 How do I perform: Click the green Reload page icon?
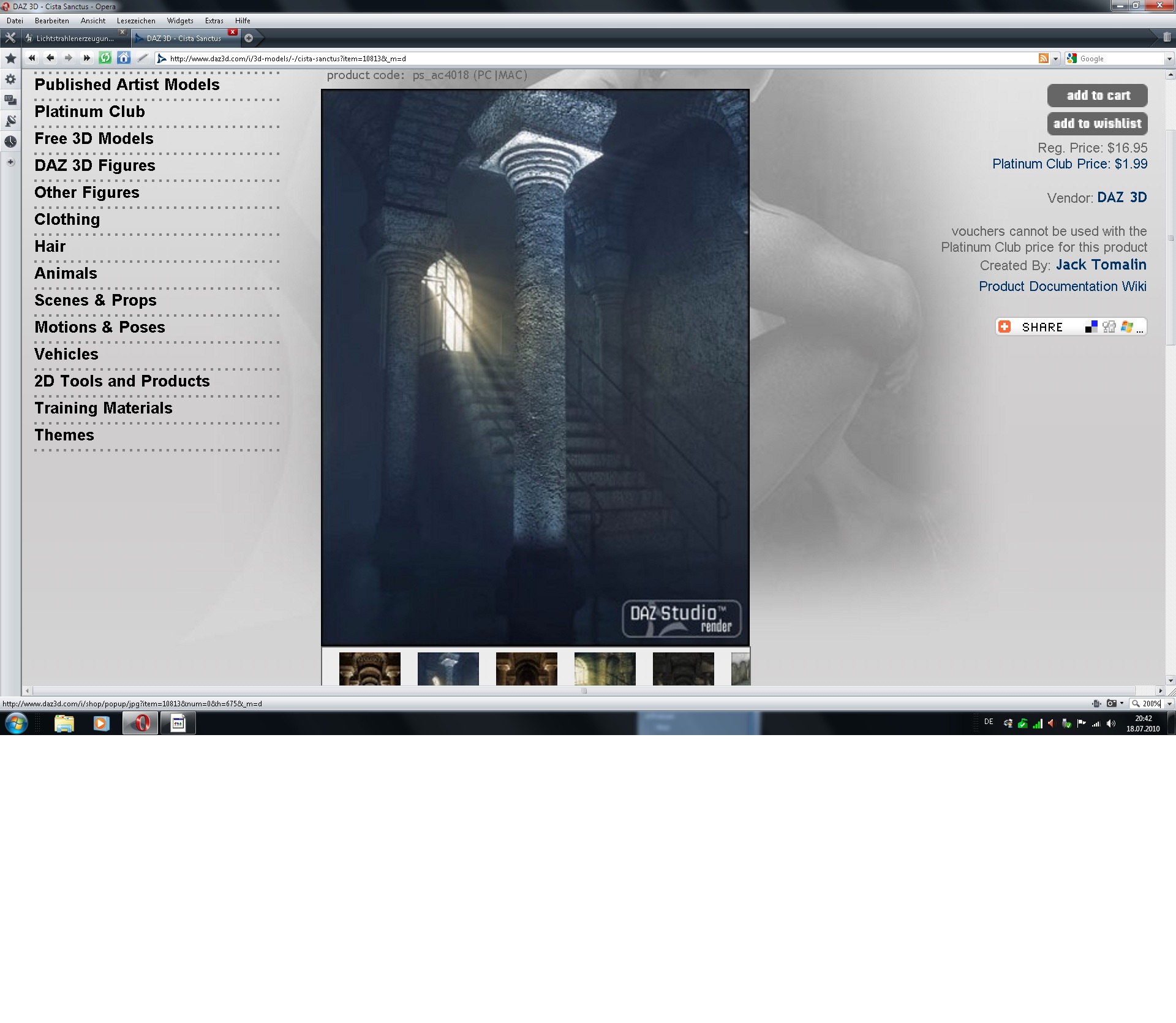[105, 58]
